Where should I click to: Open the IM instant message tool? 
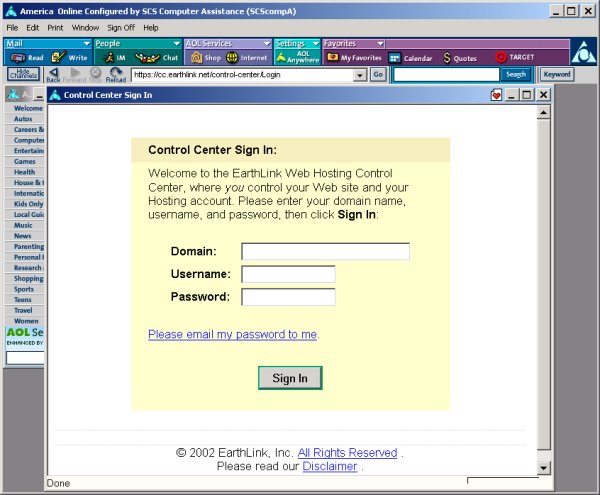(x=114, y=58)
